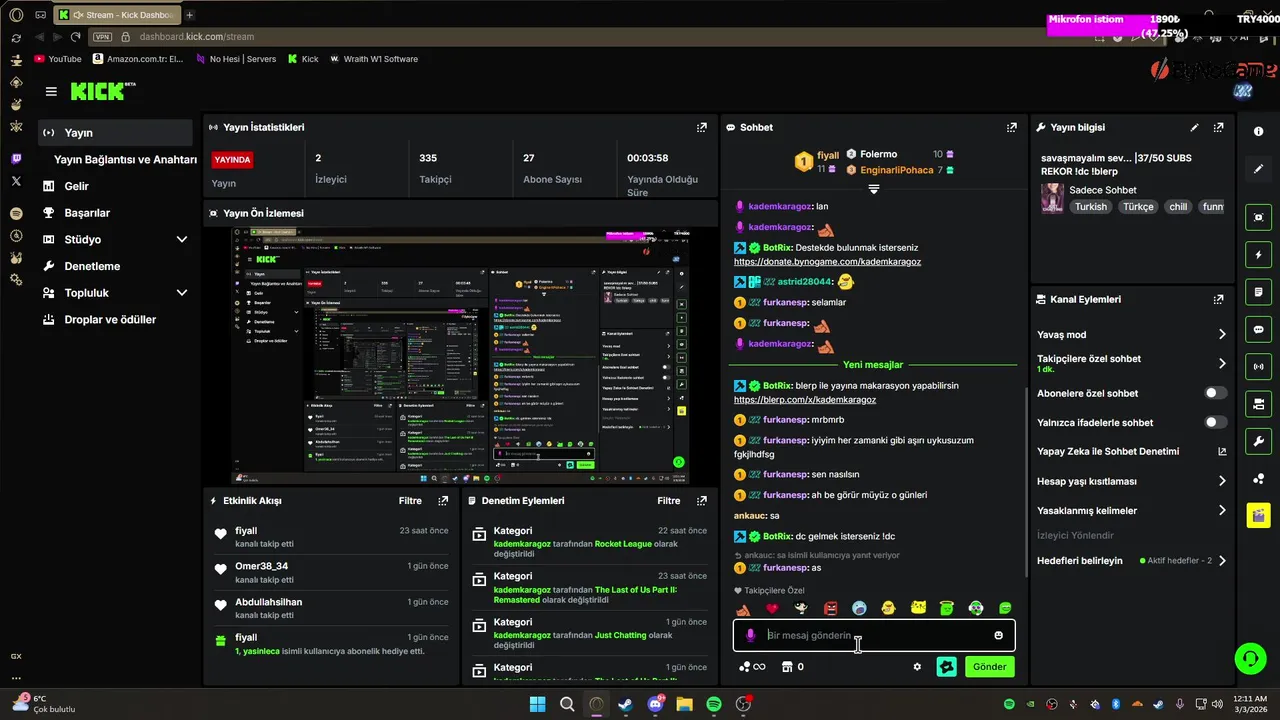
Task: Toggle the lightning activity widget icon in right sidebar
Action: point(1258,254)
